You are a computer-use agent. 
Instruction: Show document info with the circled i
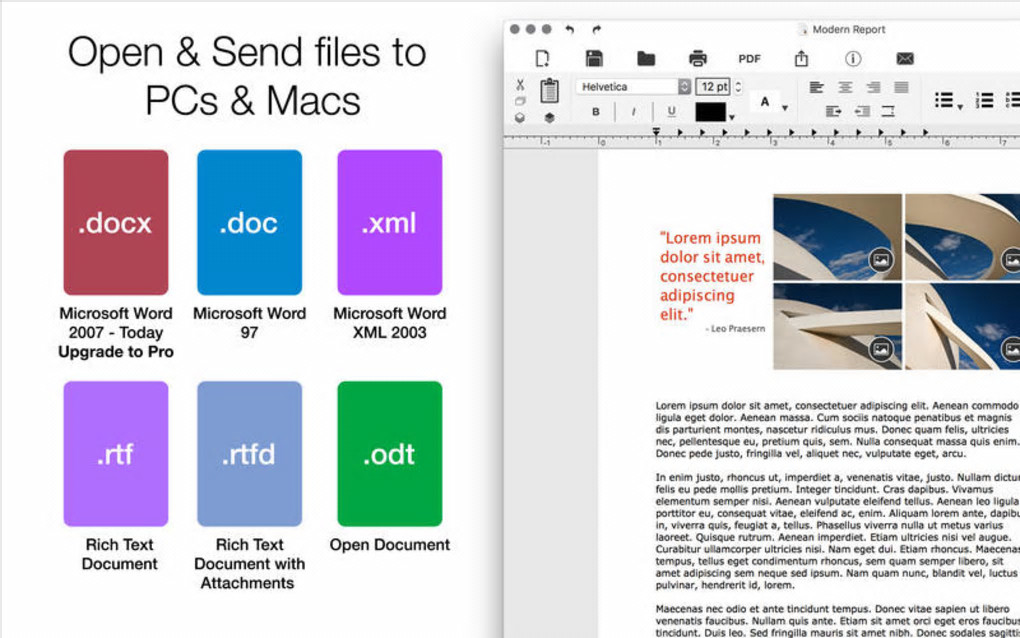pyautogui.click(x=853, y=59)
